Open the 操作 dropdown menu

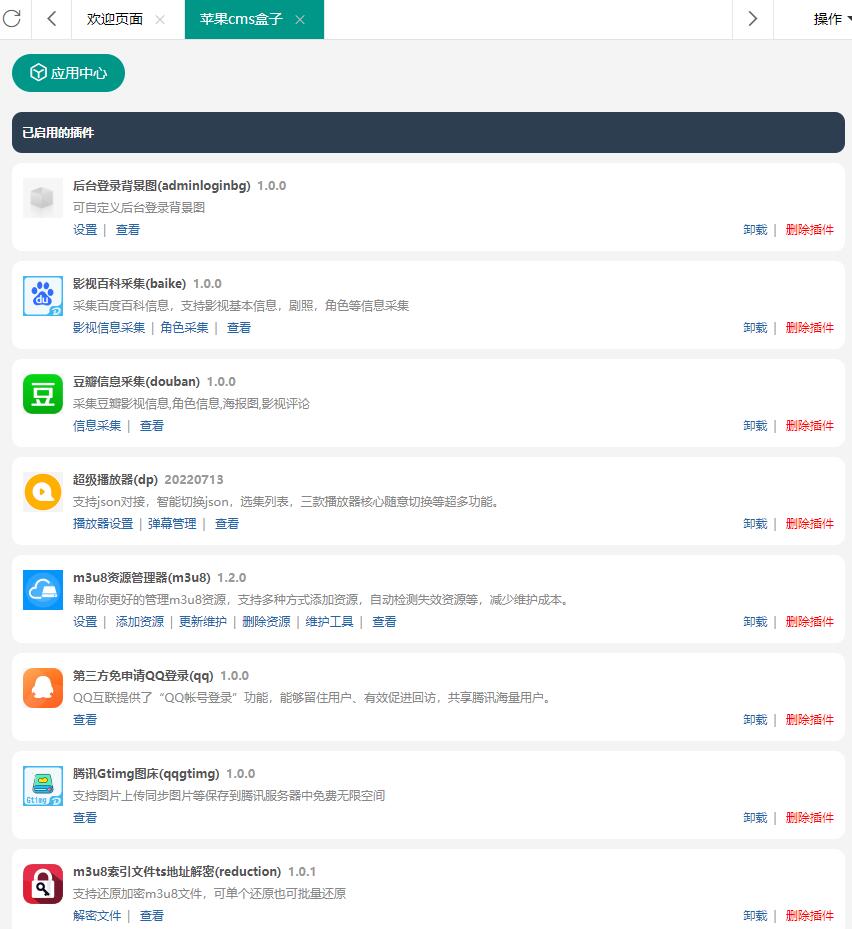831,19
